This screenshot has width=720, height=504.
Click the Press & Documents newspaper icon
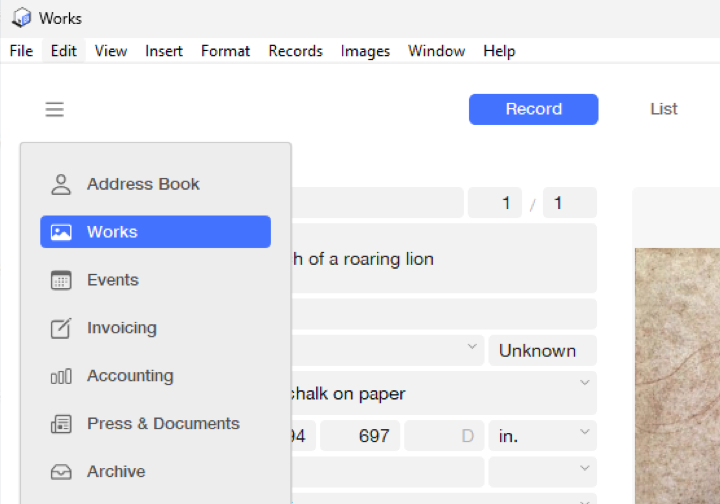[x=61, y=424]
